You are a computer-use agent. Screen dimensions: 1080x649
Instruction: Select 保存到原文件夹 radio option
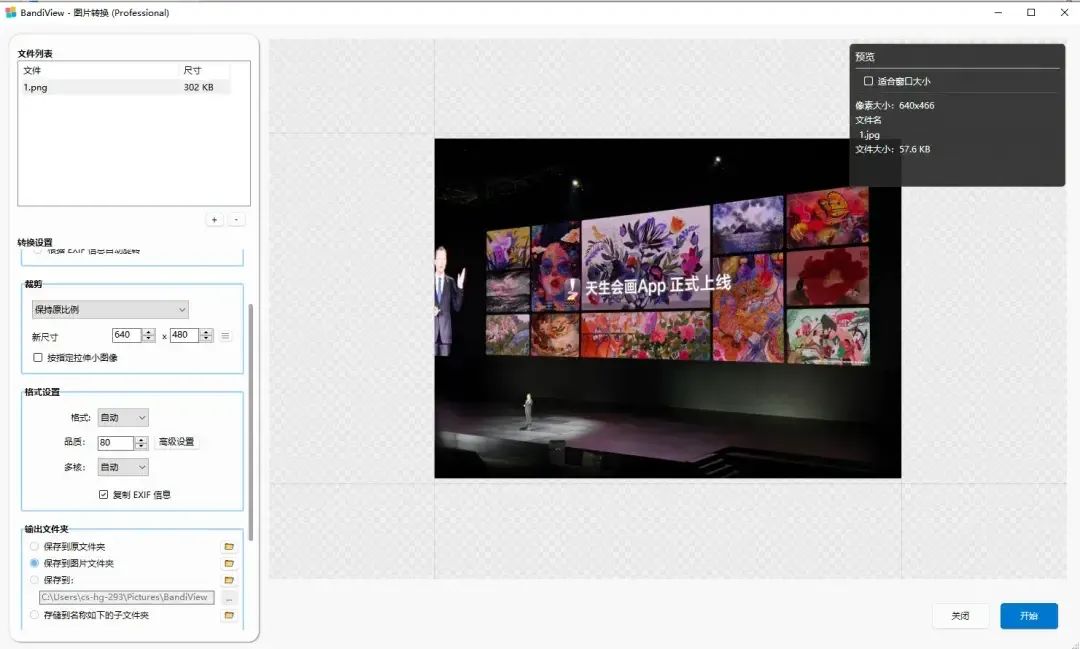[34, 546]
